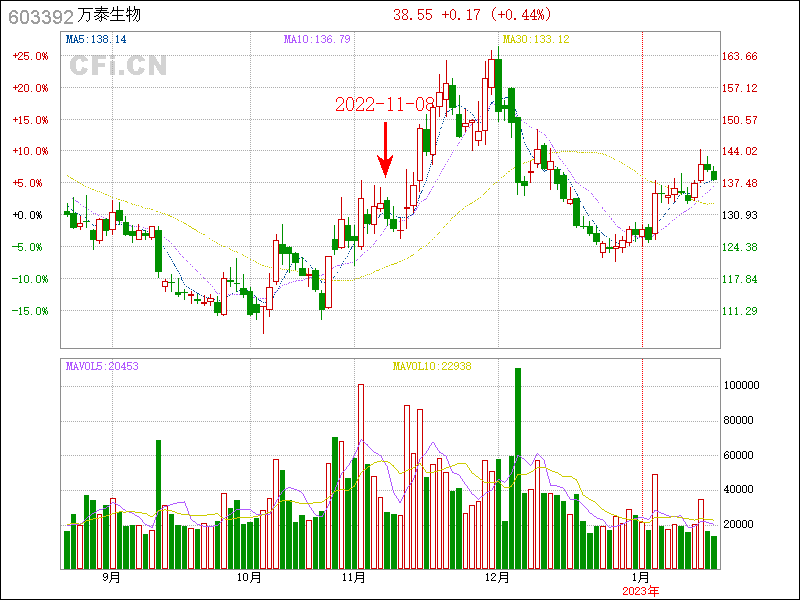
Task: Click the MA10:136.79 indicator label
Action: (317, 39)
